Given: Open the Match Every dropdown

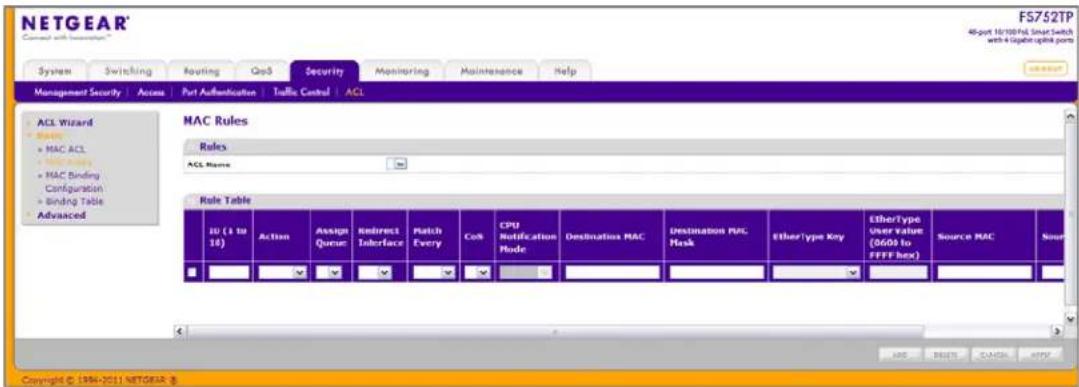Looking at the screenshot, I should coord(434,273).
